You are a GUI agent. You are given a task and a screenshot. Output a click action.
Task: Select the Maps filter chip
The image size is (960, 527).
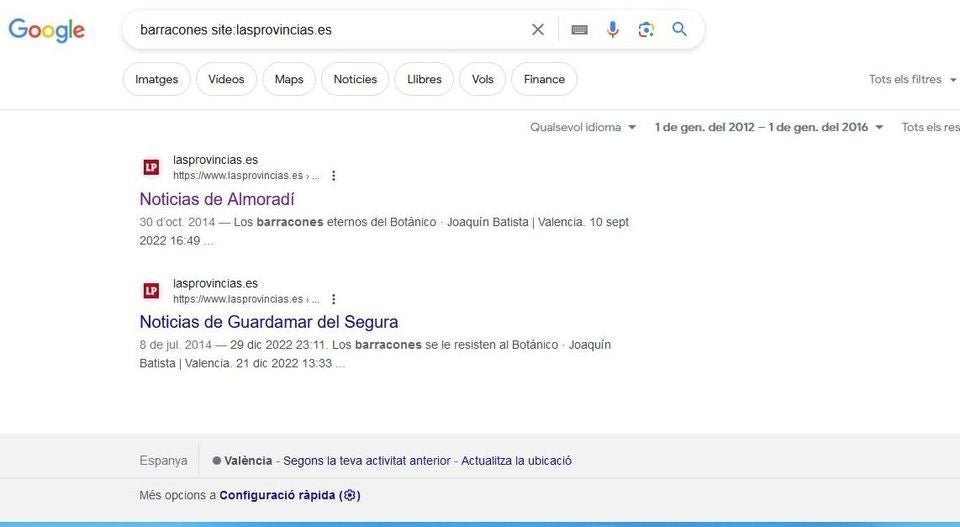[289, 79]
